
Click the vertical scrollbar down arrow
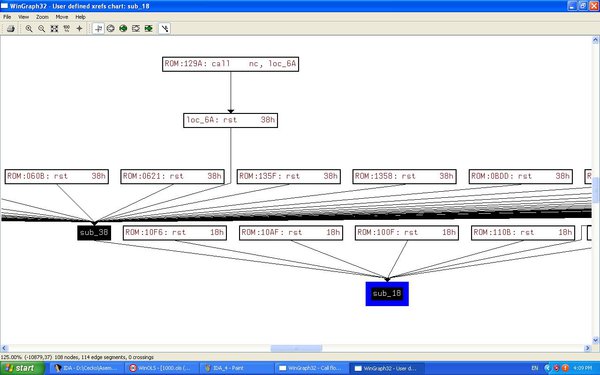coord(595,340)
